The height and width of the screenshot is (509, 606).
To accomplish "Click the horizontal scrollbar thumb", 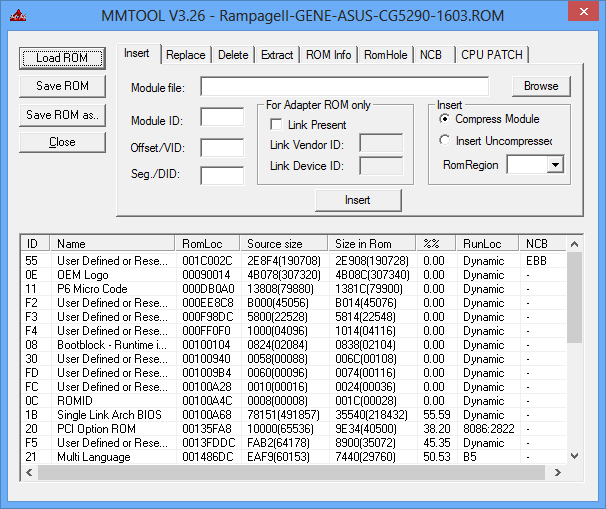I will pyautogui.click(x=291, y=472).
